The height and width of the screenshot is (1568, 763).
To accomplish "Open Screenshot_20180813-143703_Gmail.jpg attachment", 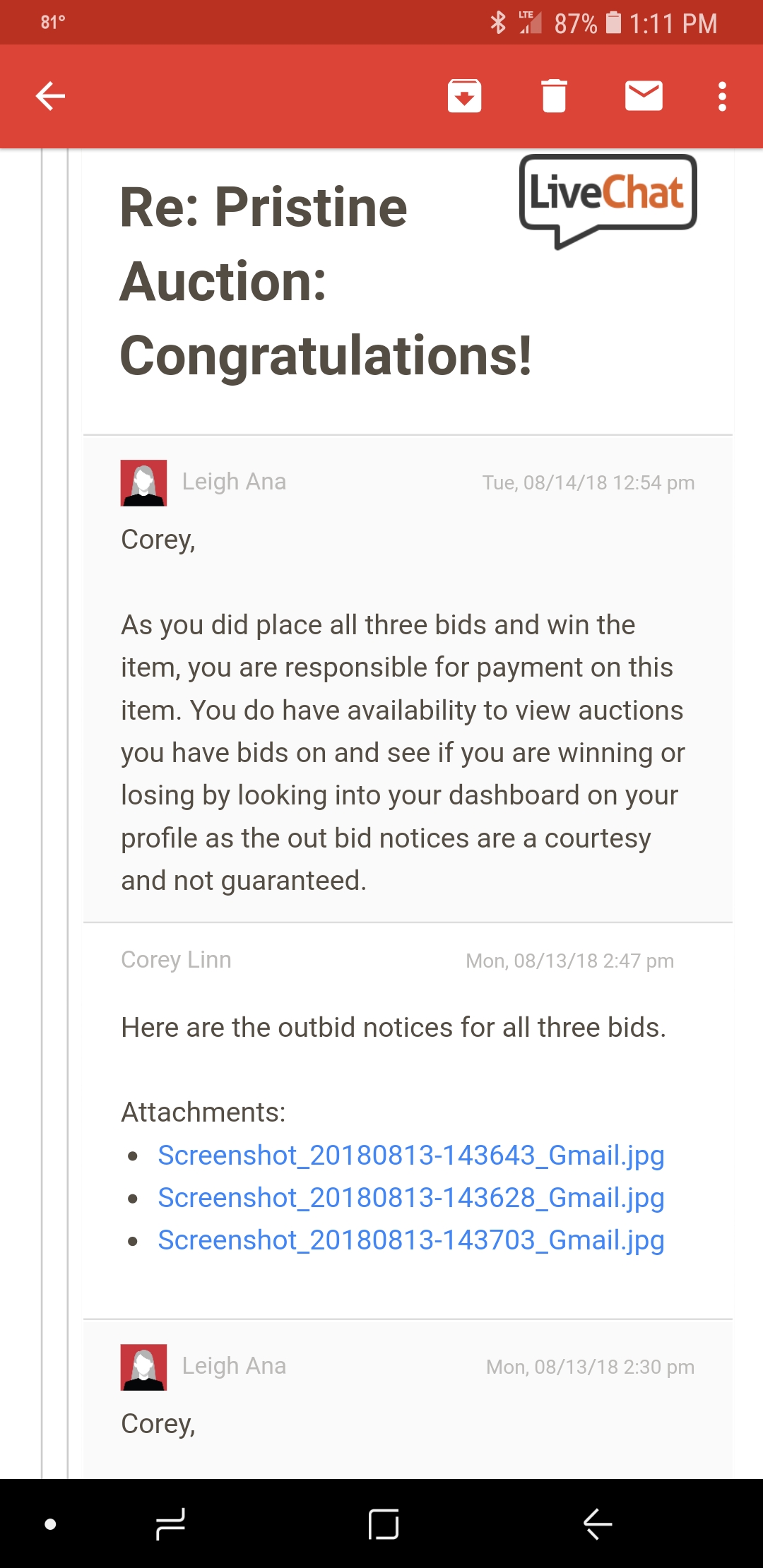I will (x=411, y=1240).
